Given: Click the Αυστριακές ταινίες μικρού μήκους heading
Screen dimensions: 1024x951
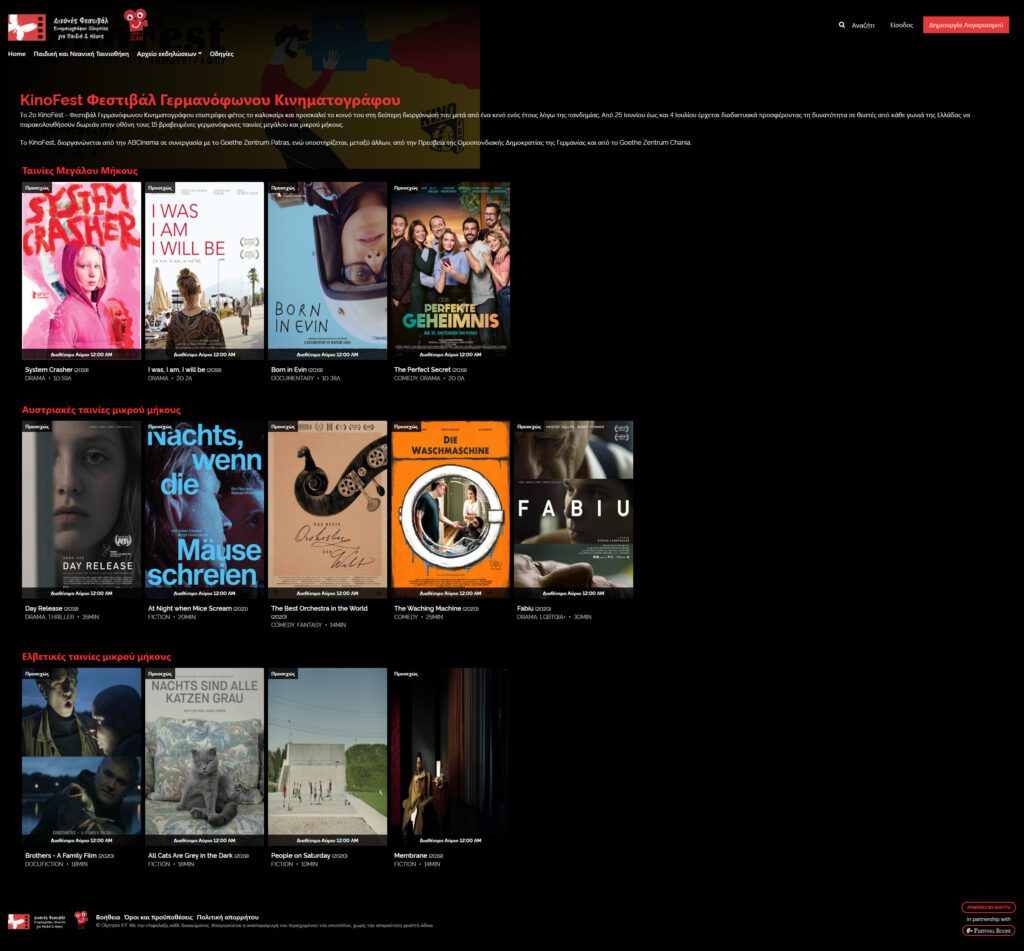Looking at the screenshot, I should tap(101, 410).
